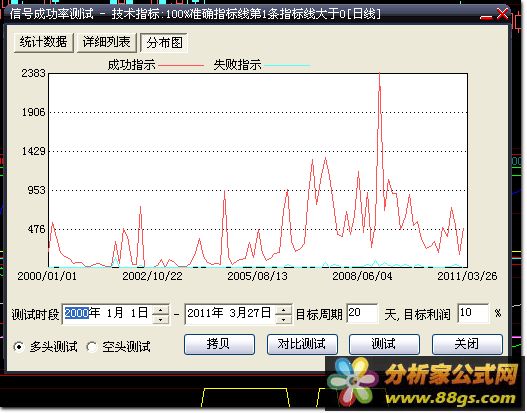This screenshot has width=527, height=413.
Task: Minimize the dialog using the red dash icon
Action: (486, 16)
